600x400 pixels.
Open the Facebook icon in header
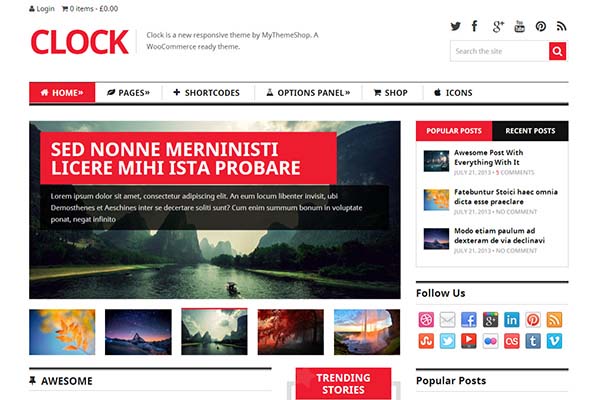click(475, 26)
